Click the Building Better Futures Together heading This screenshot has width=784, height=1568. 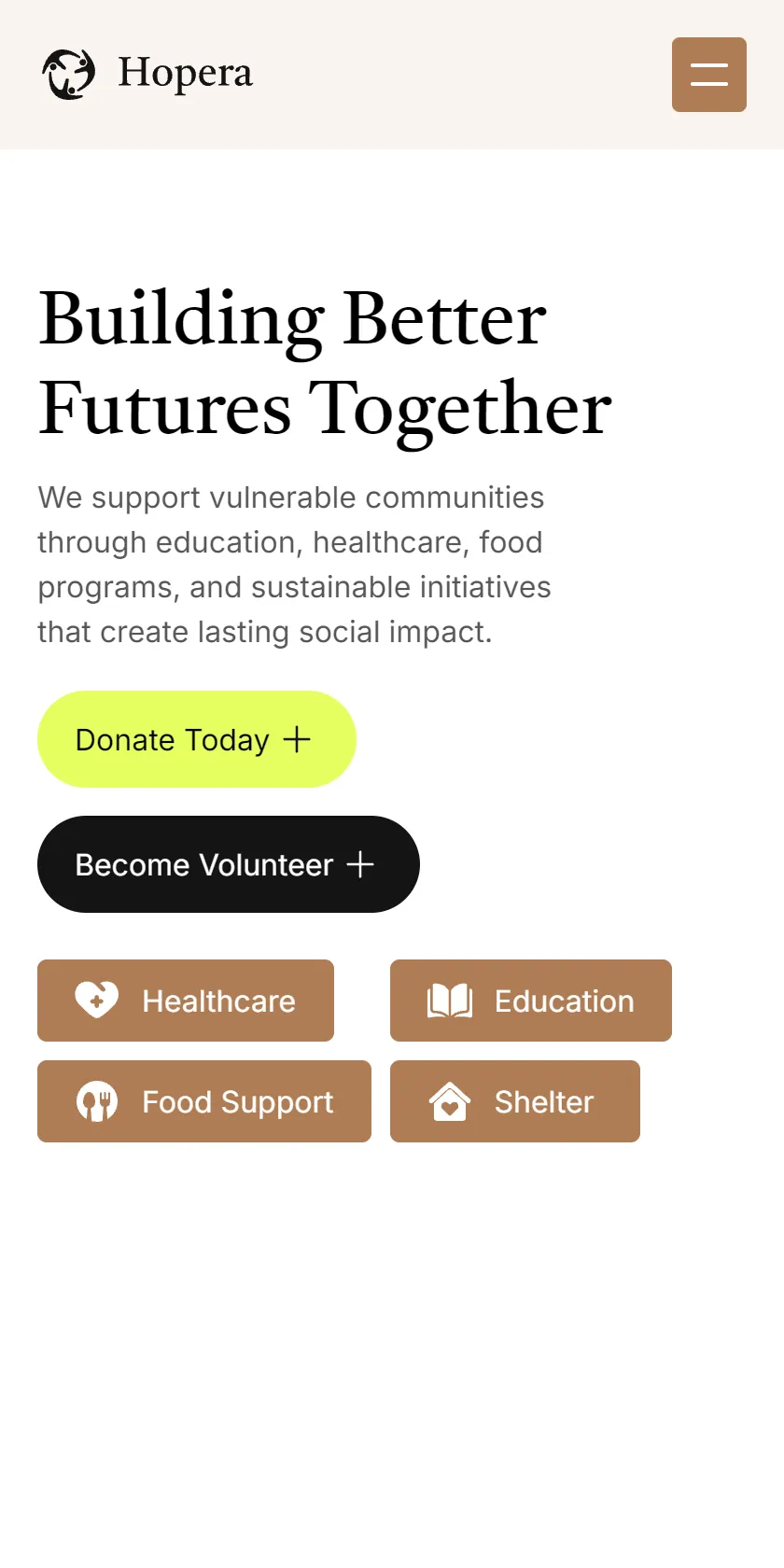tap(325, 362)
